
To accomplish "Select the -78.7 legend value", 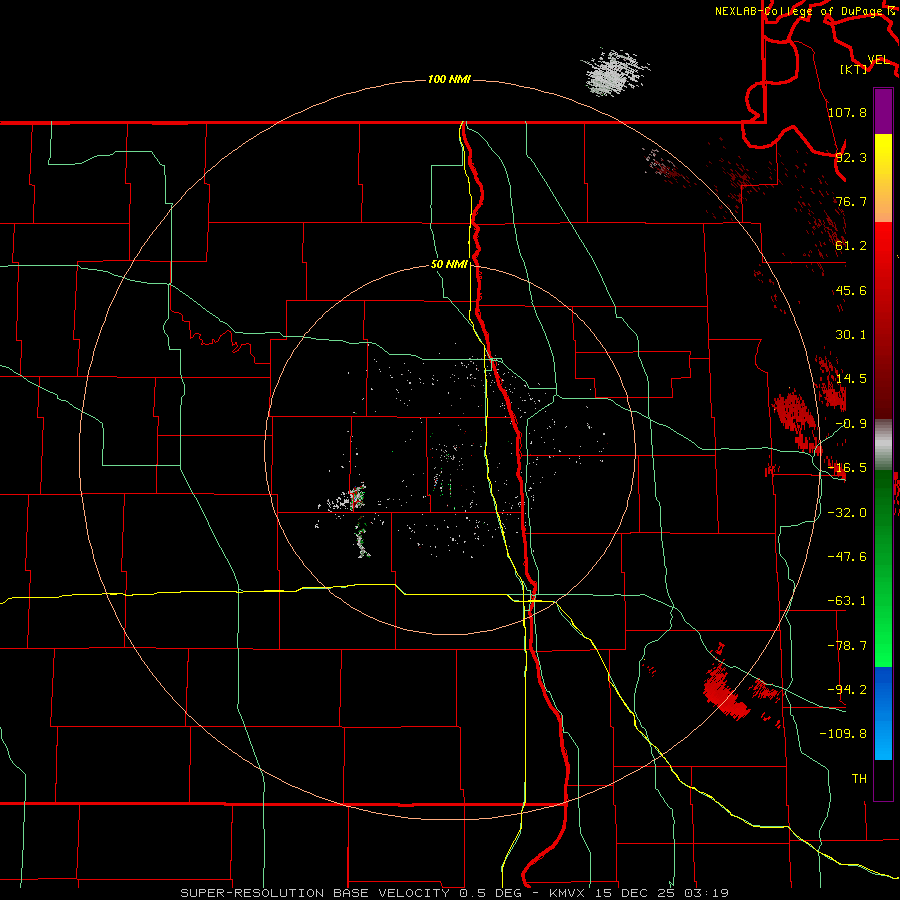I will pyautogui.click(x=847, y=646).
